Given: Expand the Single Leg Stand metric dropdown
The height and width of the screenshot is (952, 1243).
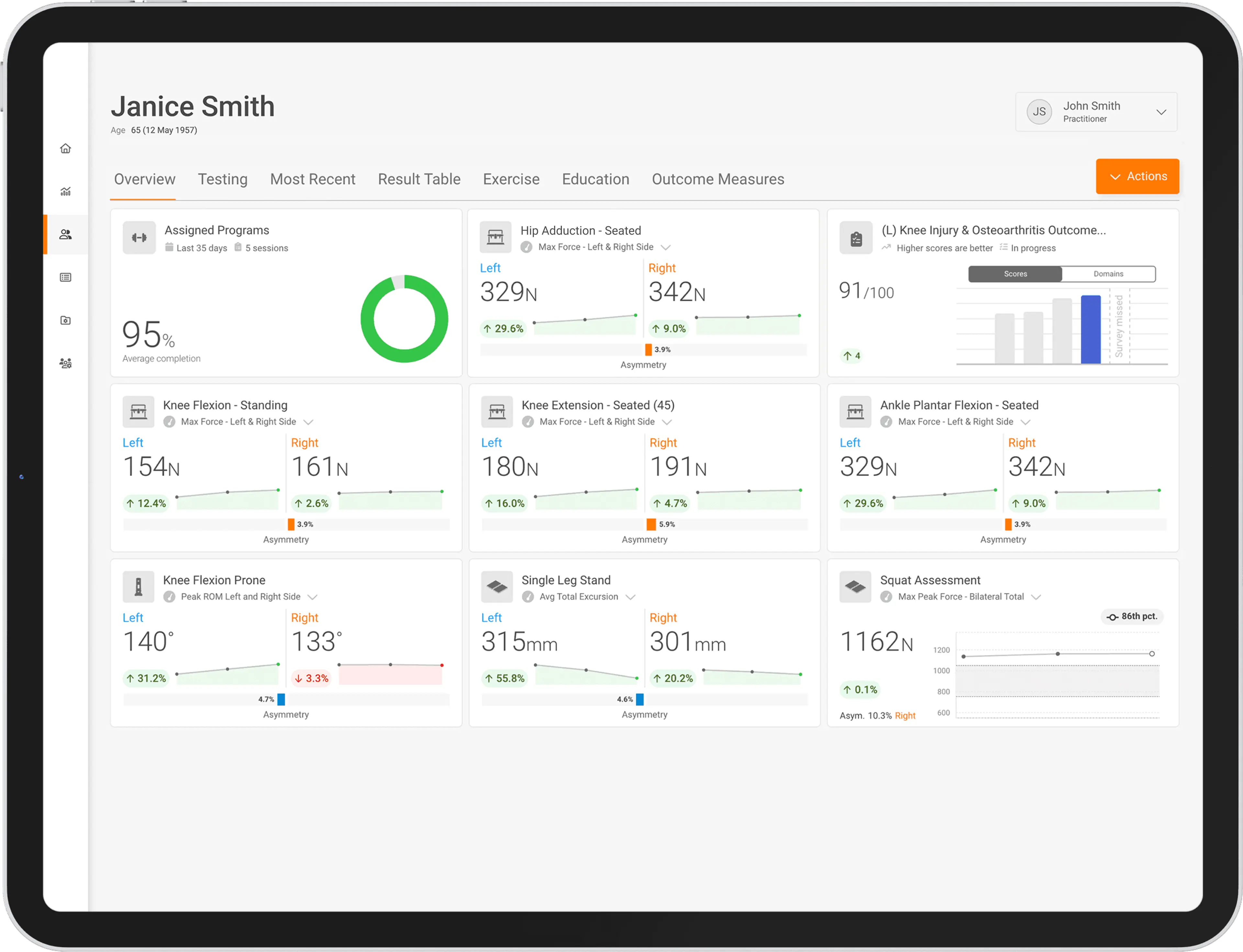Looking at the screenshot, I should (631, 597).
